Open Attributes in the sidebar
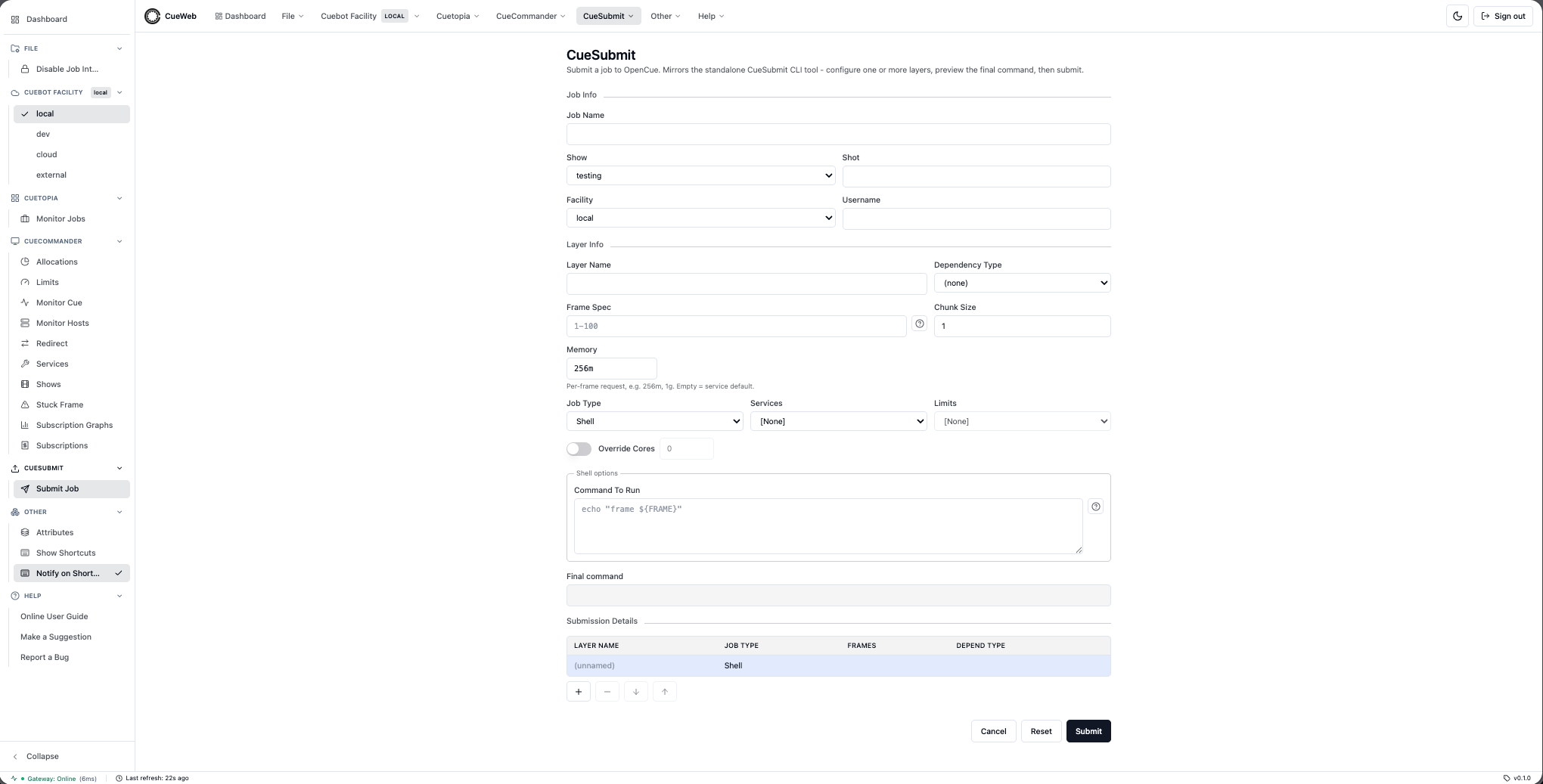The height and width of the screenshot is (784, 1543). (72, 532)
